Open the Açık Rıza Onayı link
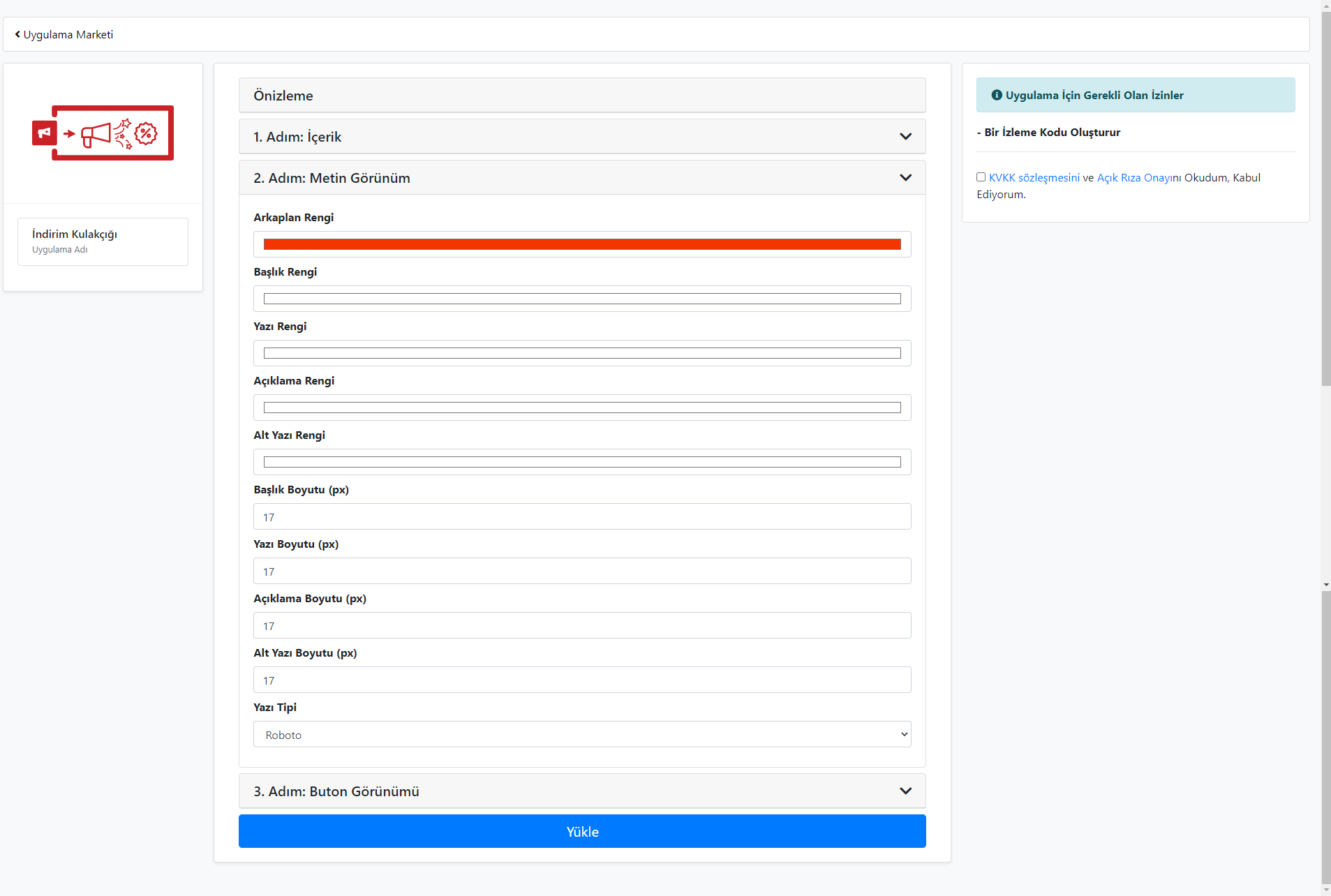This screenshot has width=1331, height=896. (x=1135, y=178)
